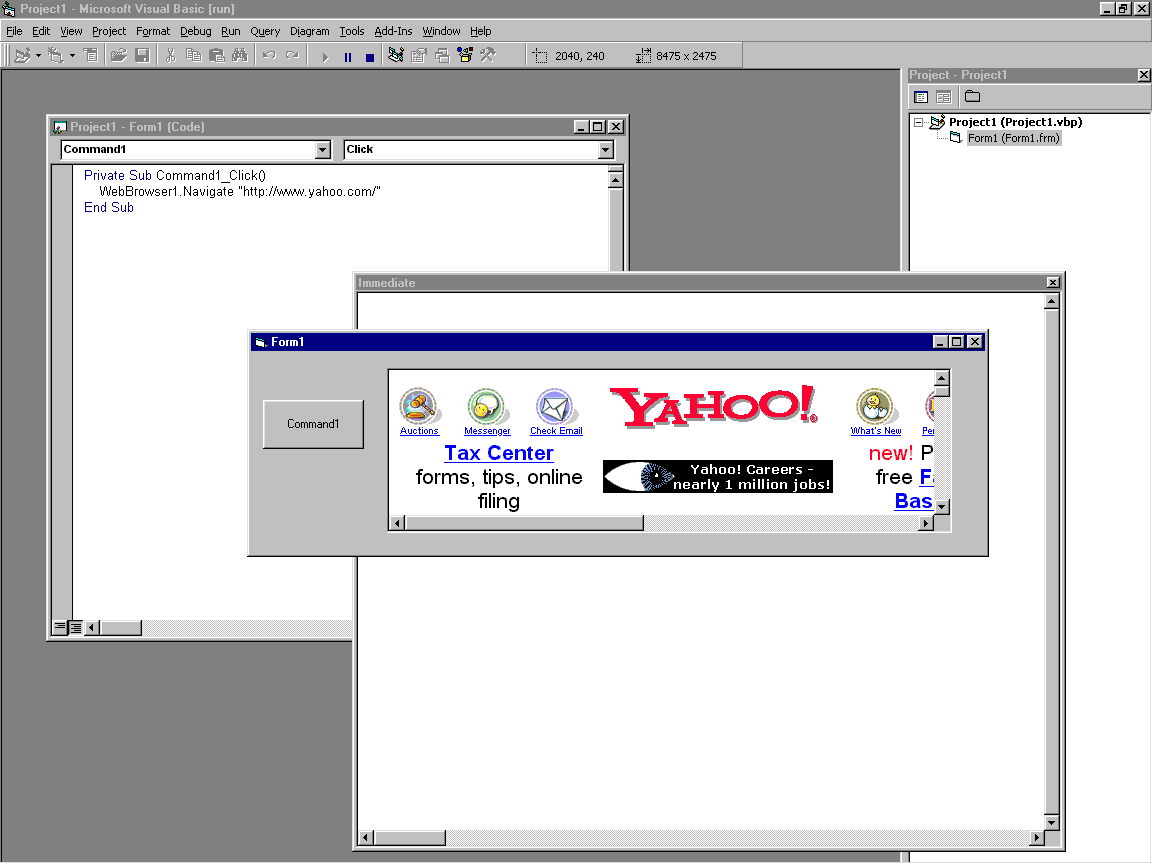Click the Auctions gavel icon
Screen dimensions: 1152x864
coord(418,406)
